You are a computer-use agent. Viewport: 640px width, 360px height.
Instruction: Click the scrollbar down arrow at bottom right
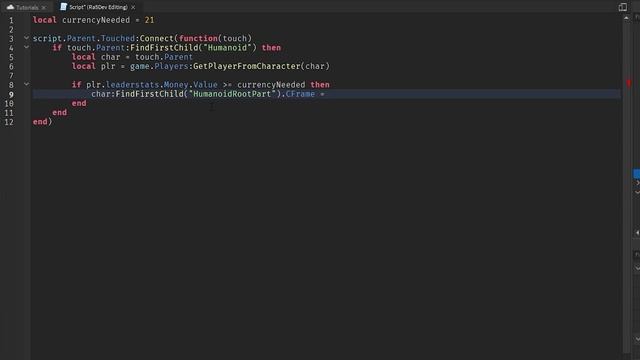(x=637, y=339)
